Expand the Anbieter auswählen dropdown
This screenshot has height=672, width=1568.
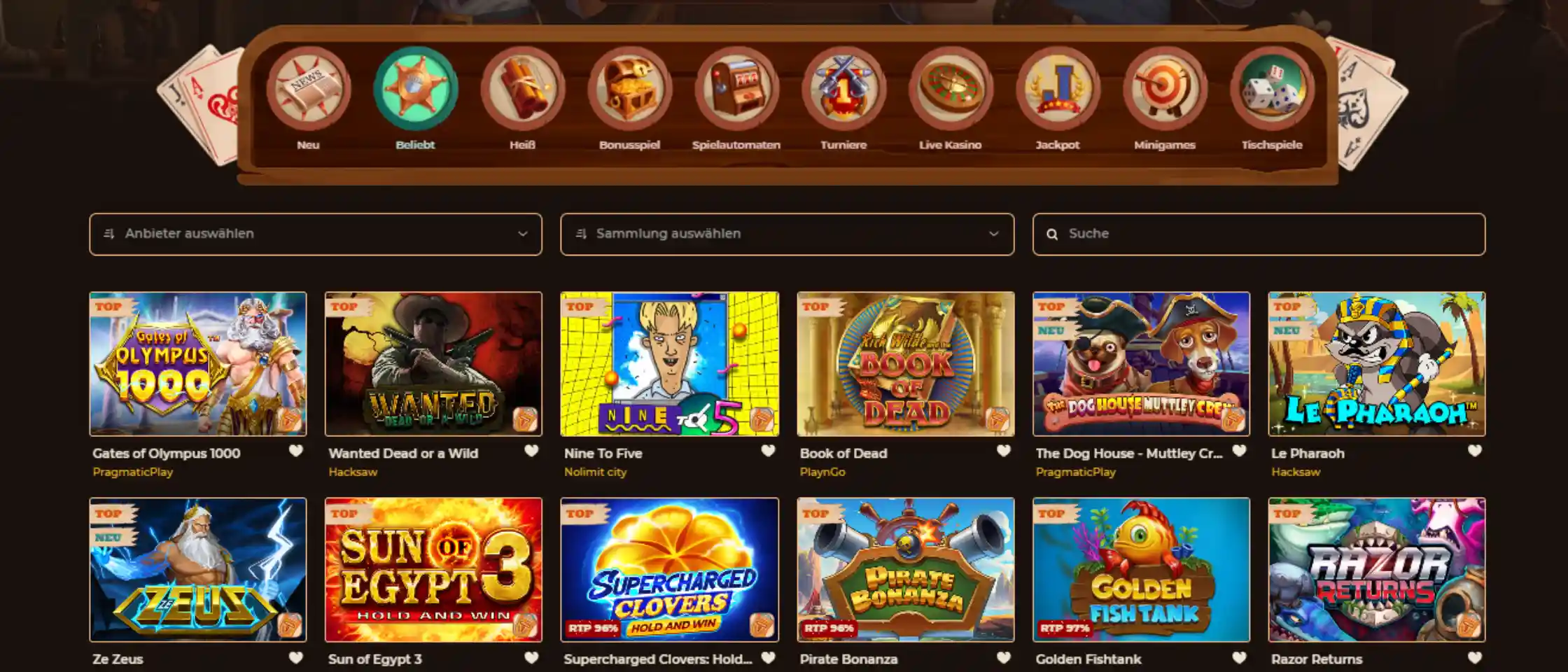pos(316,234)
